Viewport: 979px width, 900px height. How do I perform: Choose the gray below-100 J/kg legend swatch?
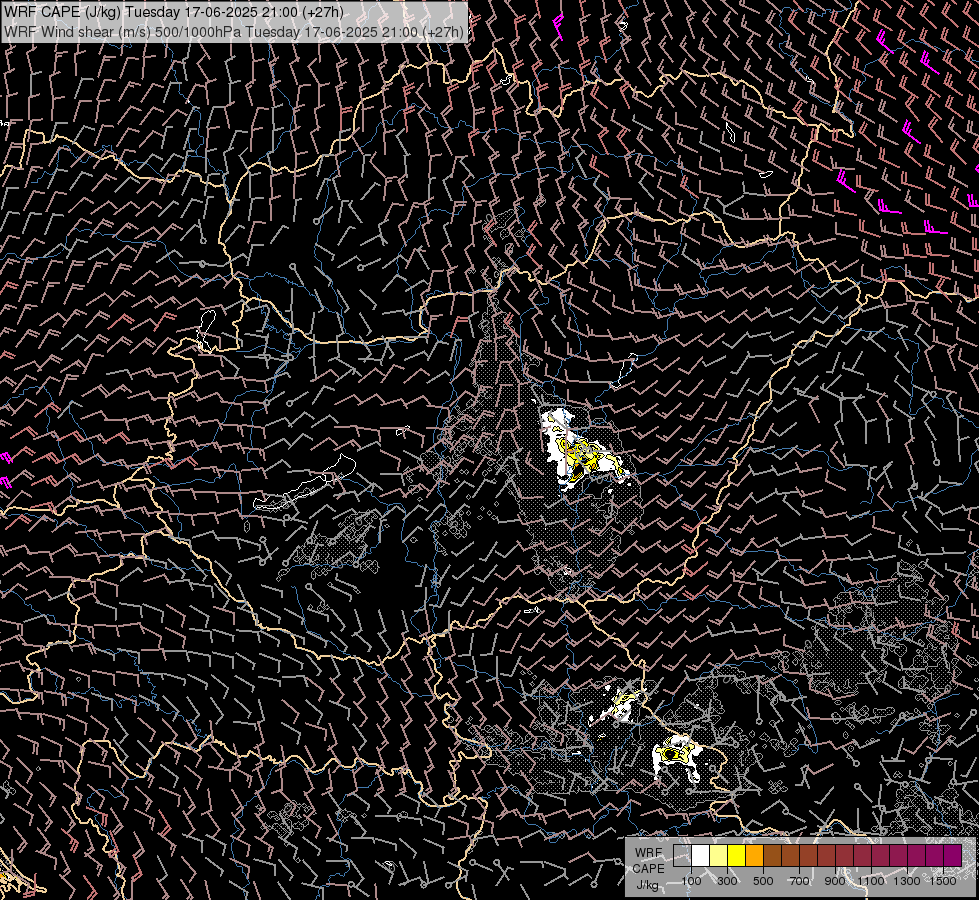(682, 856)
